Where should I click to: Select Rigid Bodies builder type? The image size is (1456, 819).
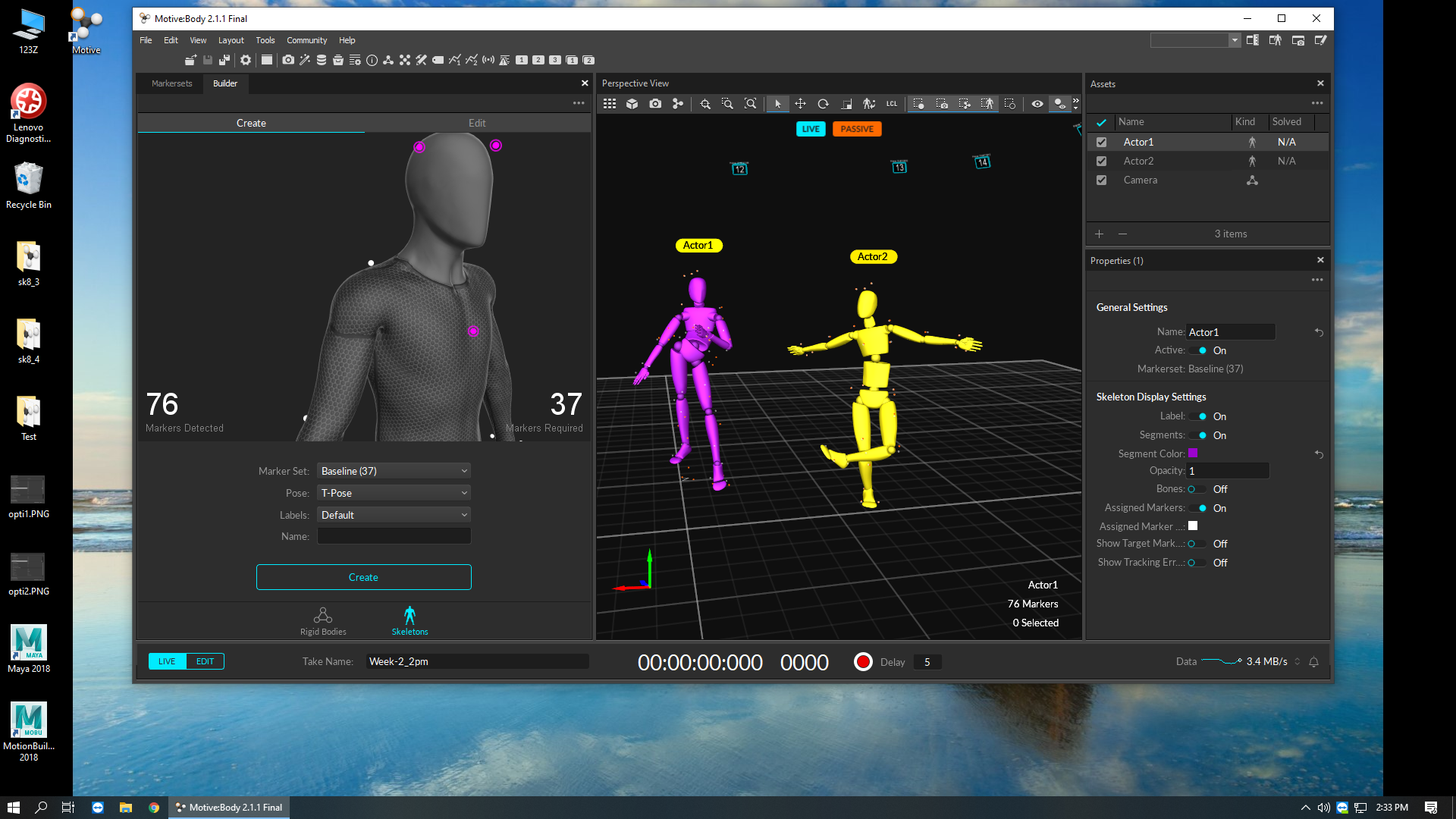[x=323, y=620]
